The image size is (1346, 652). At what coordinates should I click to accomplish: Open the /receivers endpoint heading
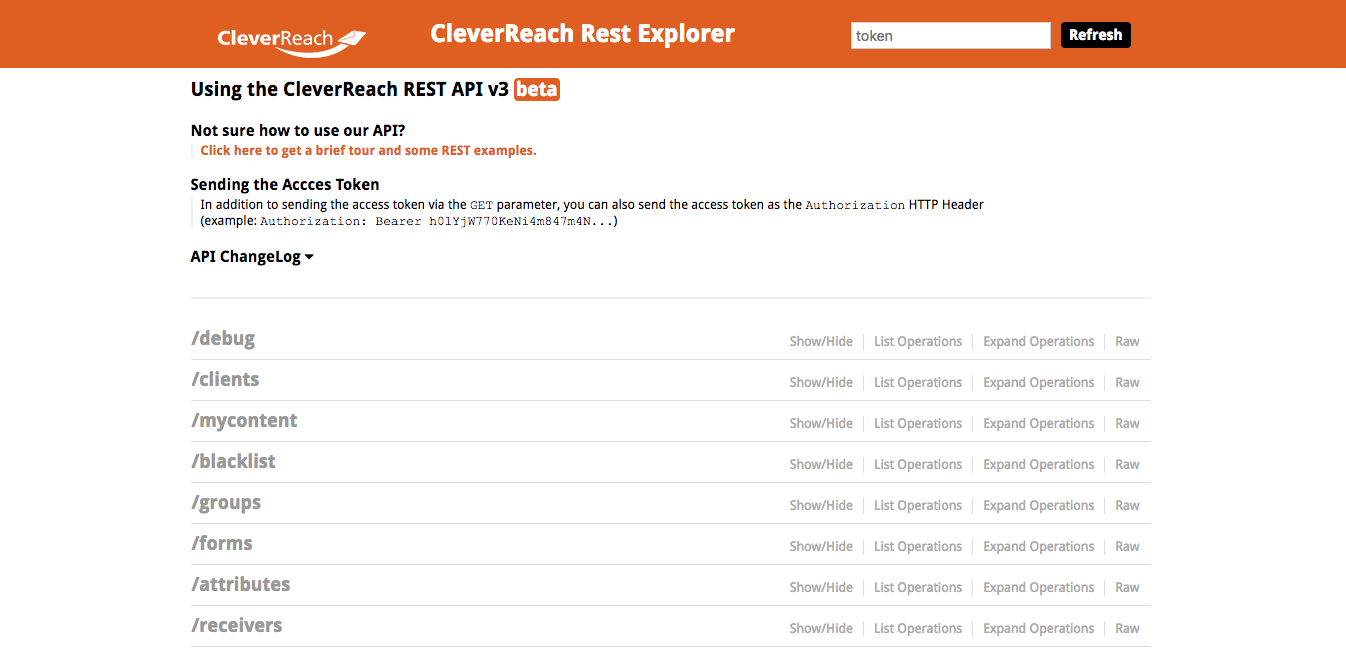click(x=237, y=625)
